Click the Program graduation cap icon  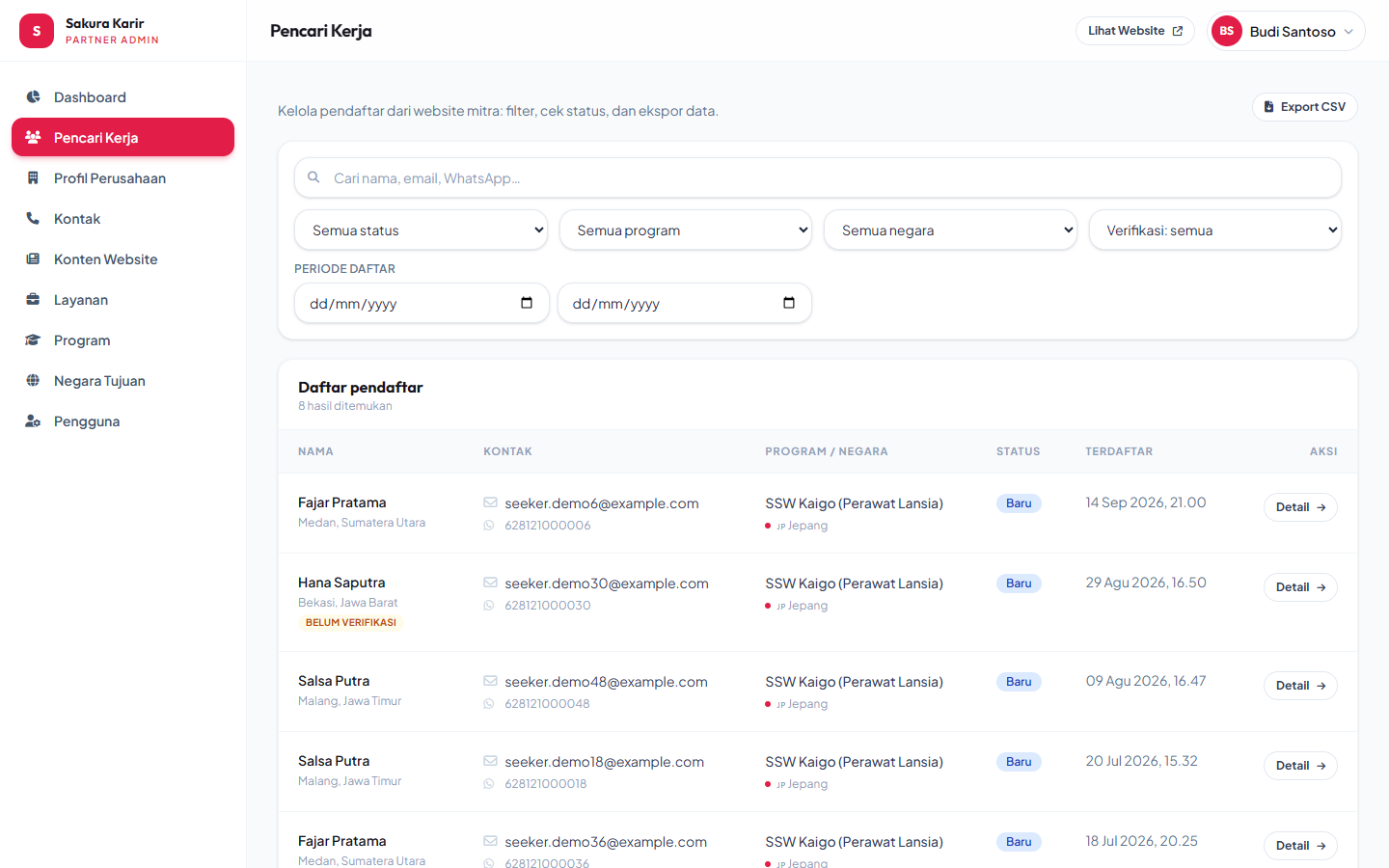[33, 340]
